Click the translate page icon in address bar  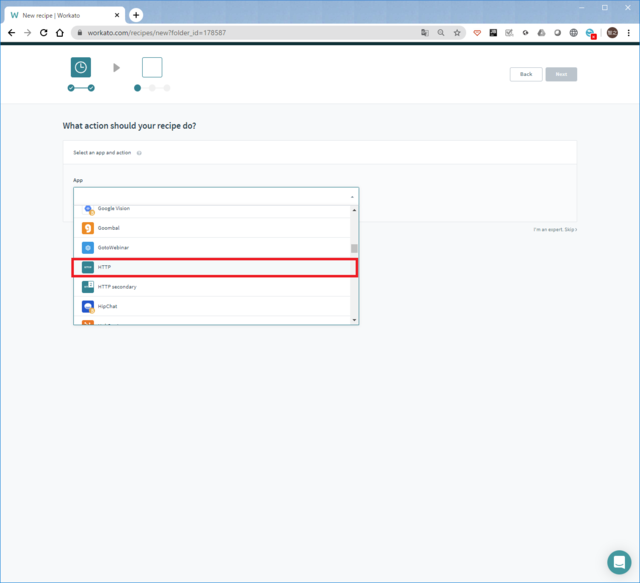point(425,33)
